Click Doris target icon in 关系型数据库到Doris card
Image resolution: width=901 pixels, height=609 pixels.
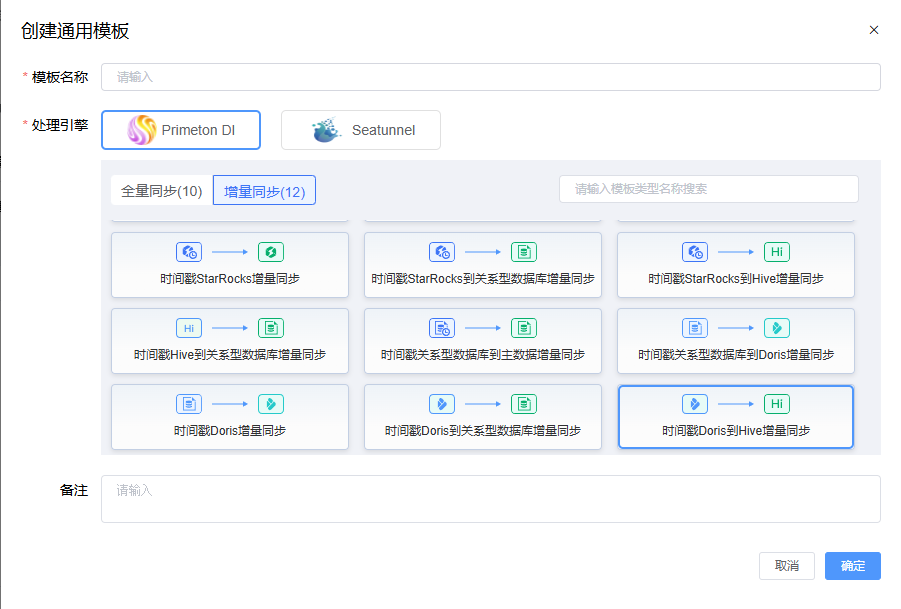(x=776, y=328)
